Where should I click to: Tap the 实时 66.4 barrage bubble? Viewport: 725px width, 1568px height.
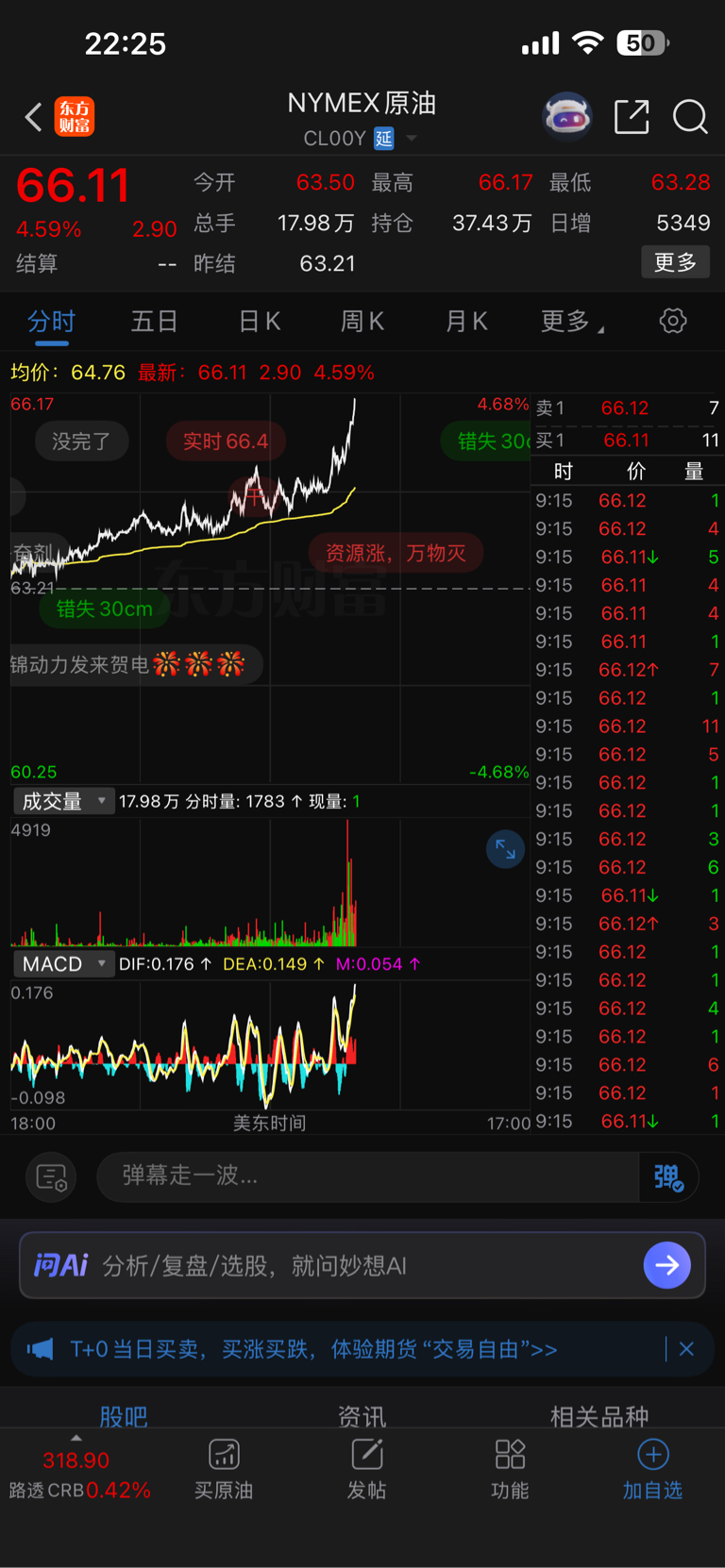point(226,442)
